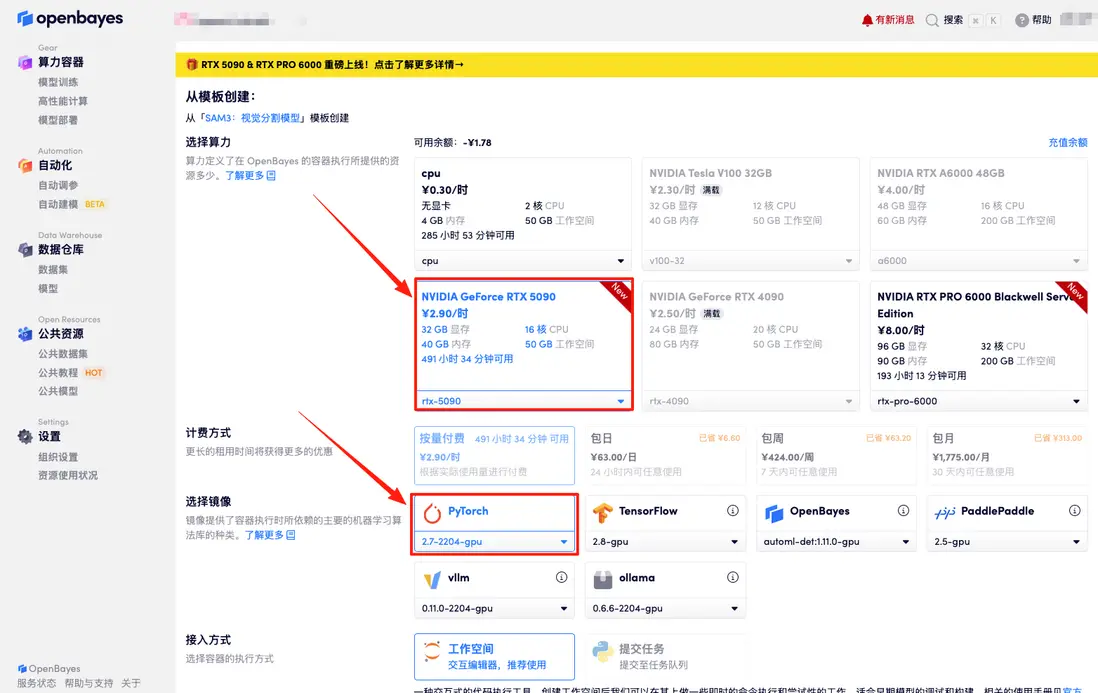Go to 高性能计算 in sidebar
Screen dimensions: 1098x693
63,101
